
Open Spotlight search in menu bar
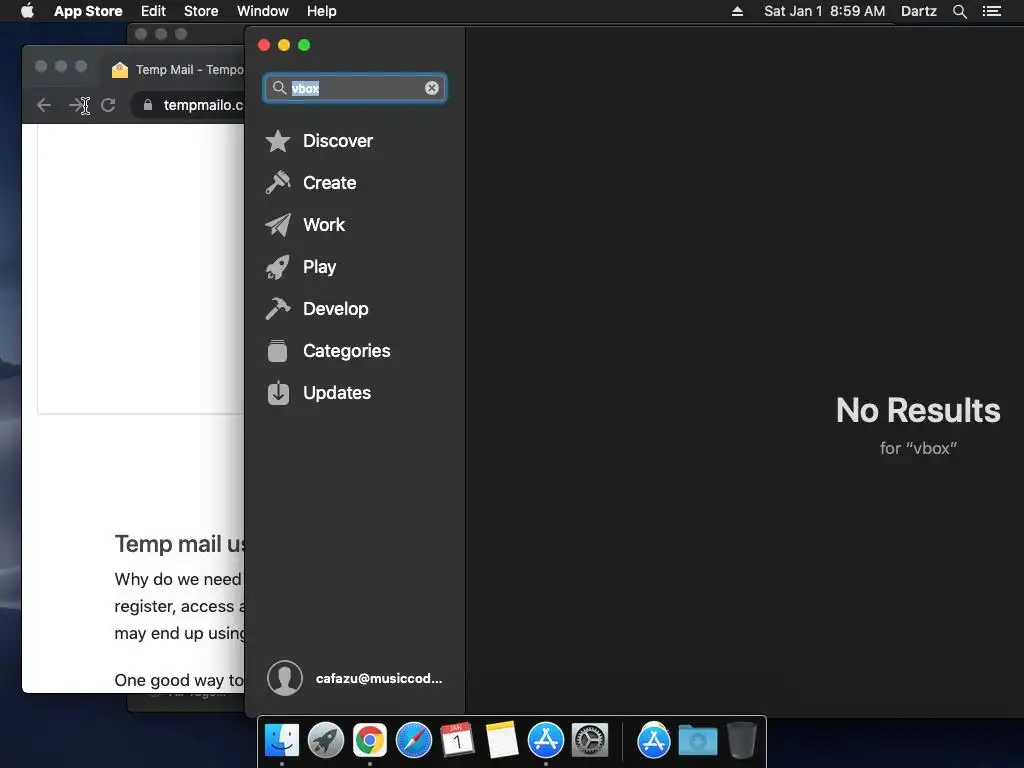[959, 11]
